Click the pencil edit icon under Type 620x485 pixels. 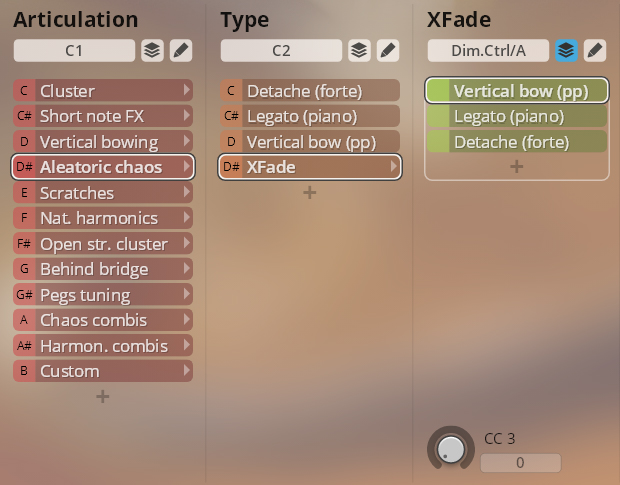pyautogui.click(x=388, y=51)
